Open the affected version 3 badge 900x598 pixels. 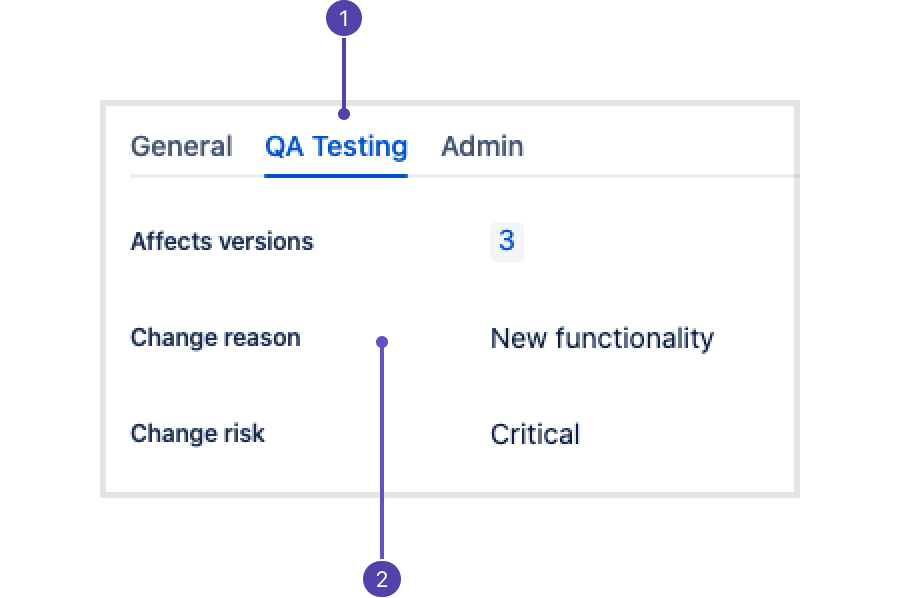point(506,241)
